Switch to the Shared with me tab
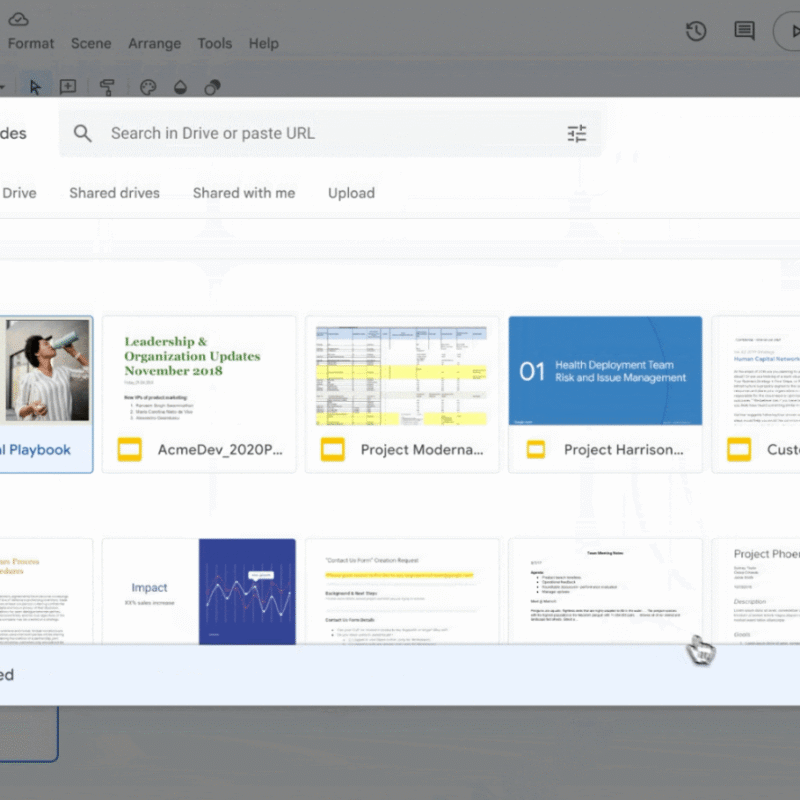 [x=243, y=193]
